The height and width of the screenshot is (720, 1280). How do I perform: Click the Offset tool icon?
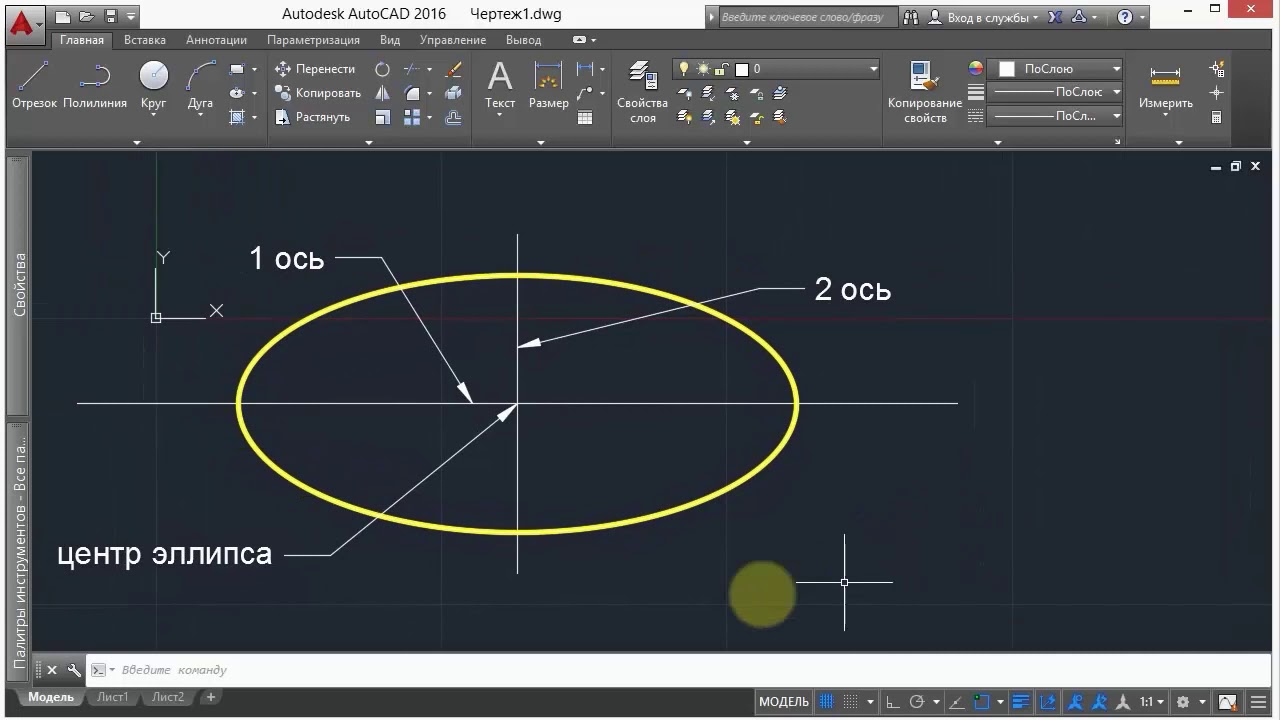[453, 117]
